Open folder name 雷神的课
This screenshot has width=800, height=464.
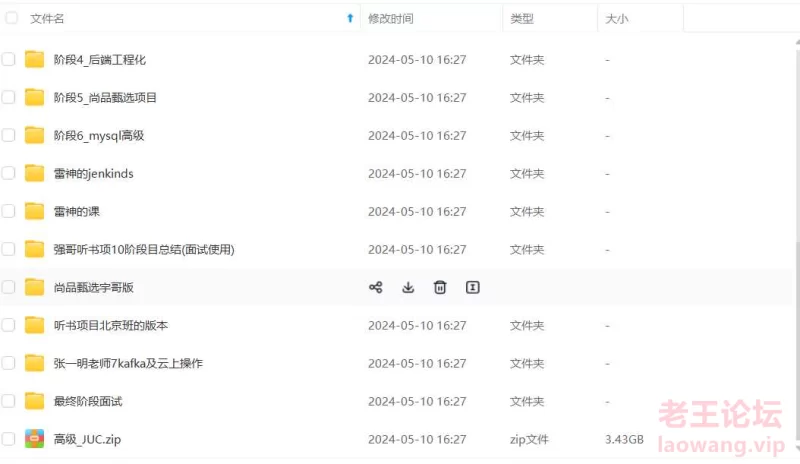point(77,211)
